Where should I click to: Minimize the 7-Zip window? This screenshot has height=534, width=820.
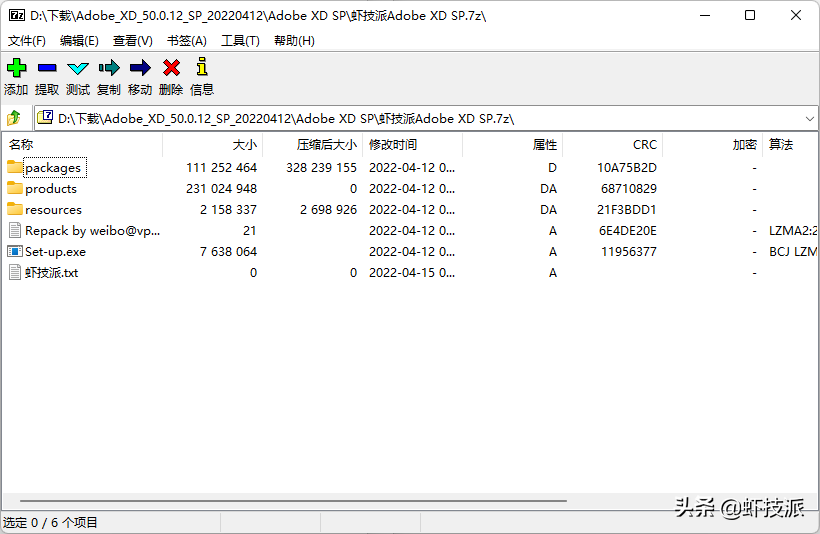pyautogui.click(x=705, y=15)
